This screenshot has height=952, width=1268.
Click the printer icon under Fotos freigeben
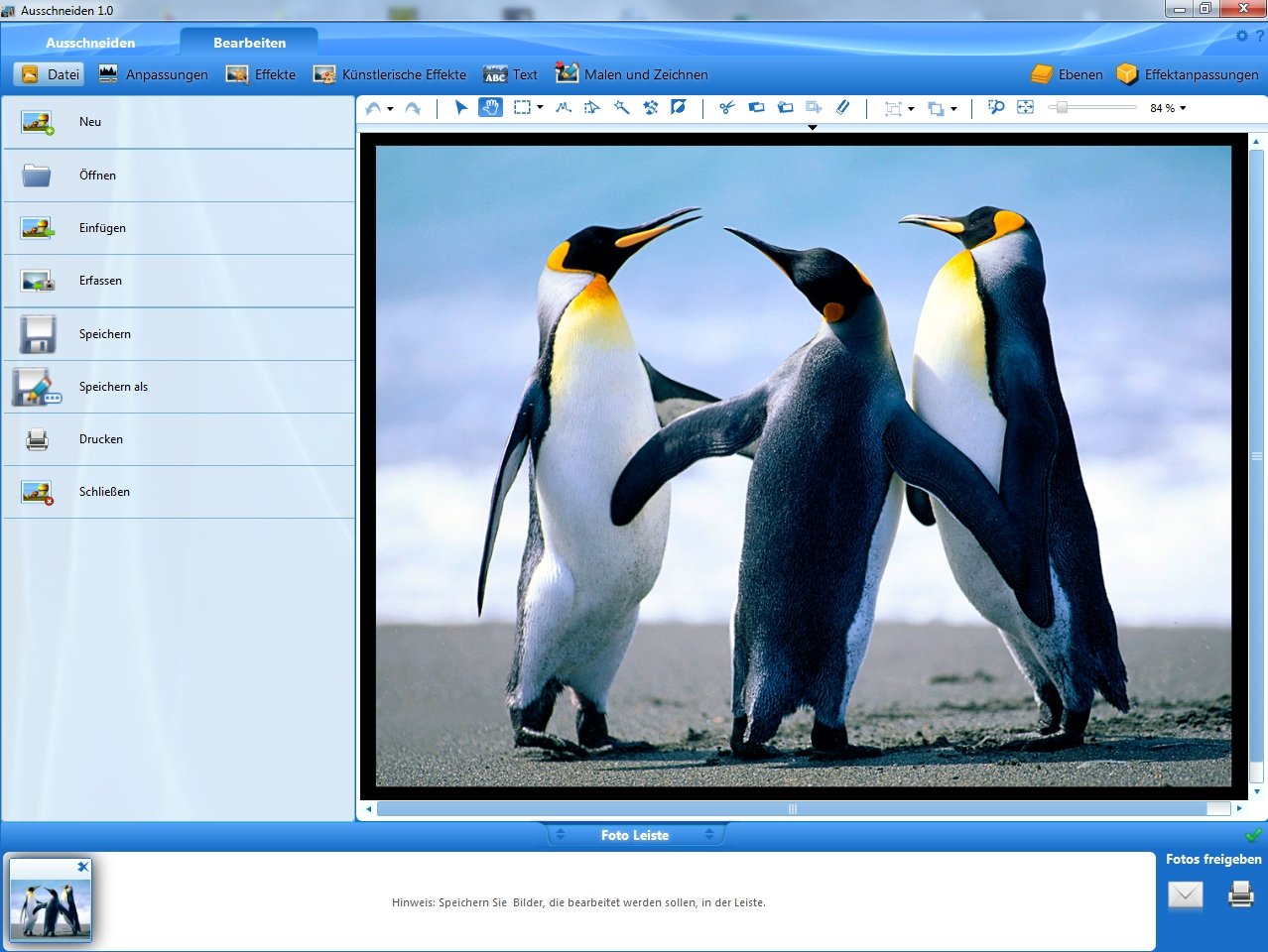click(1240, 894)
